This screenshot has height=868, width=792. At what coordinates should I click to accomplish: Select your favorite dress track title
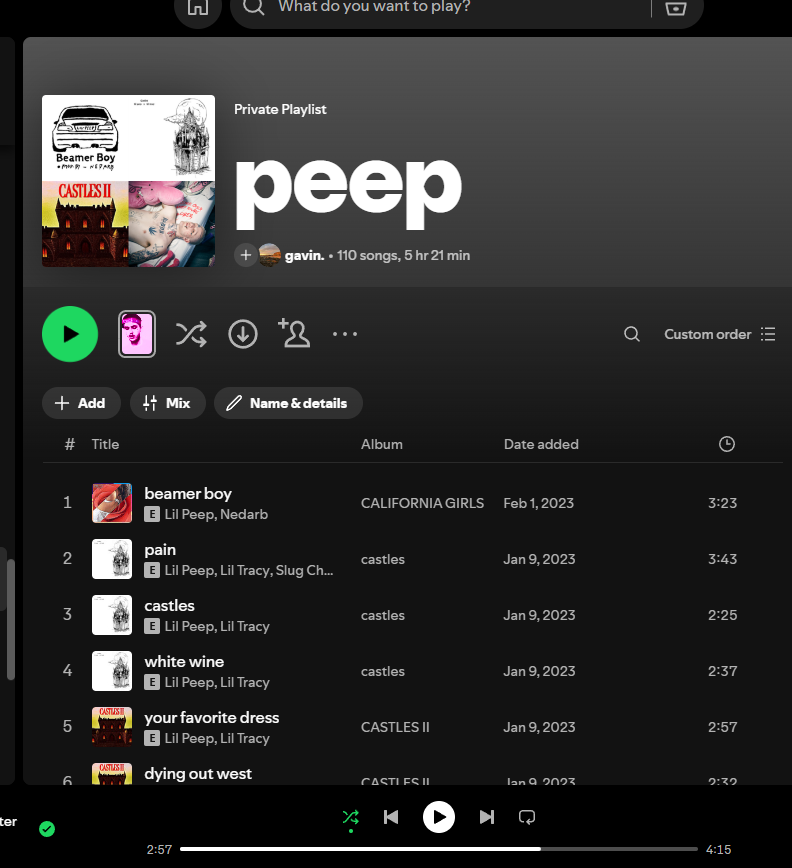click(211, 717)
